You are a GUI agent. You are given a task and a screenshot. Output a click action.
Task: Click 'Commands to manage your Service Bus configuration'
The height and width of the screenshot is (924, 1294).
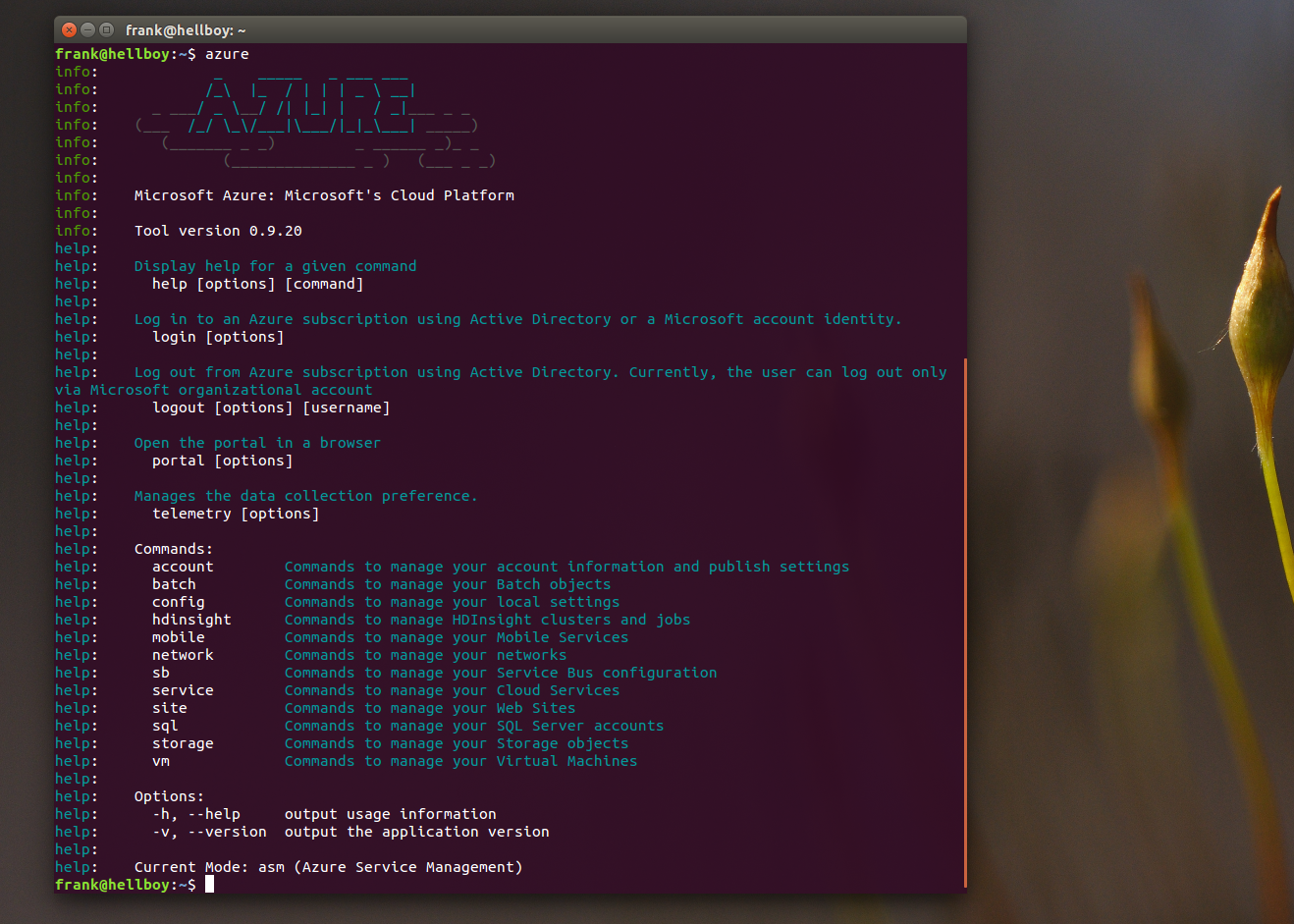(x=501, y=673)
